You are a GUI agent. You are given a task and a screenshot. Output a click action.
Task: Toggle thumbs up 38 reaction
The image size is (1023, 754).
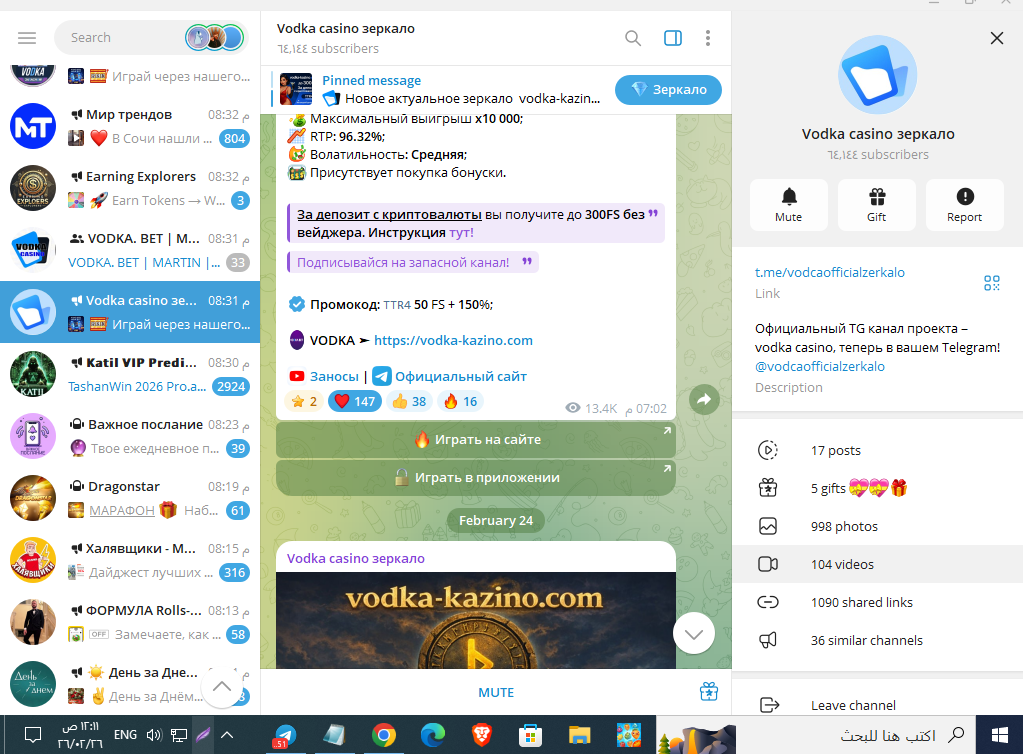coord(409,401)
